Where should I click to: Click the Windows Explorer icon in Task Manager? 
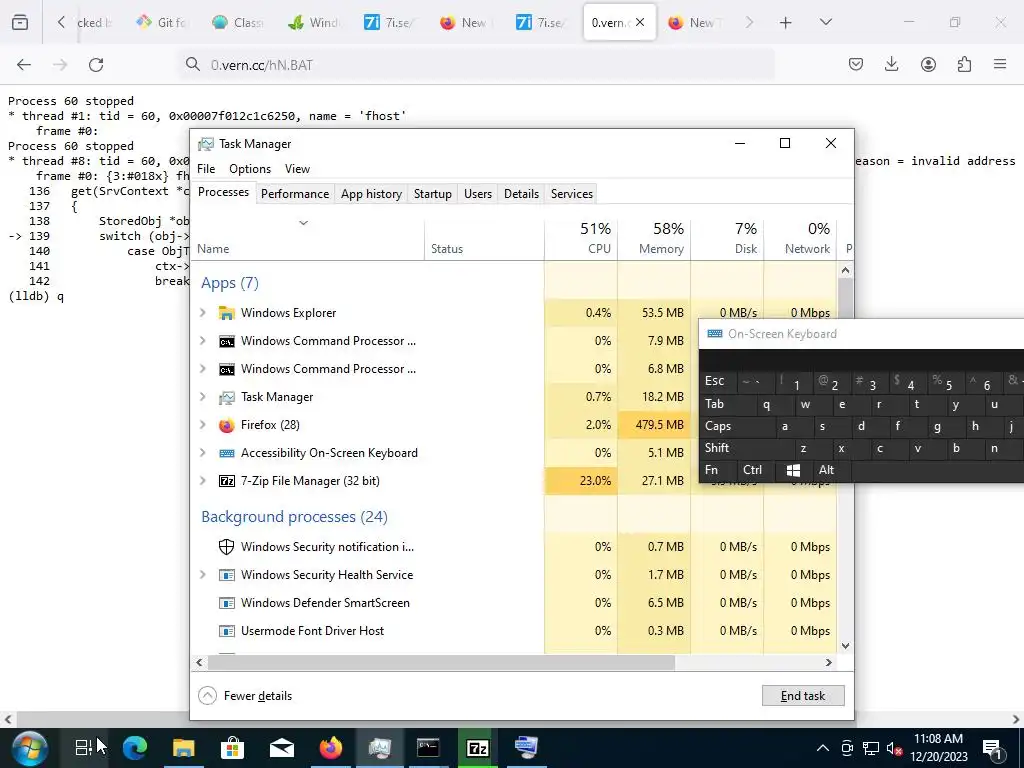(x=227, y=313)
